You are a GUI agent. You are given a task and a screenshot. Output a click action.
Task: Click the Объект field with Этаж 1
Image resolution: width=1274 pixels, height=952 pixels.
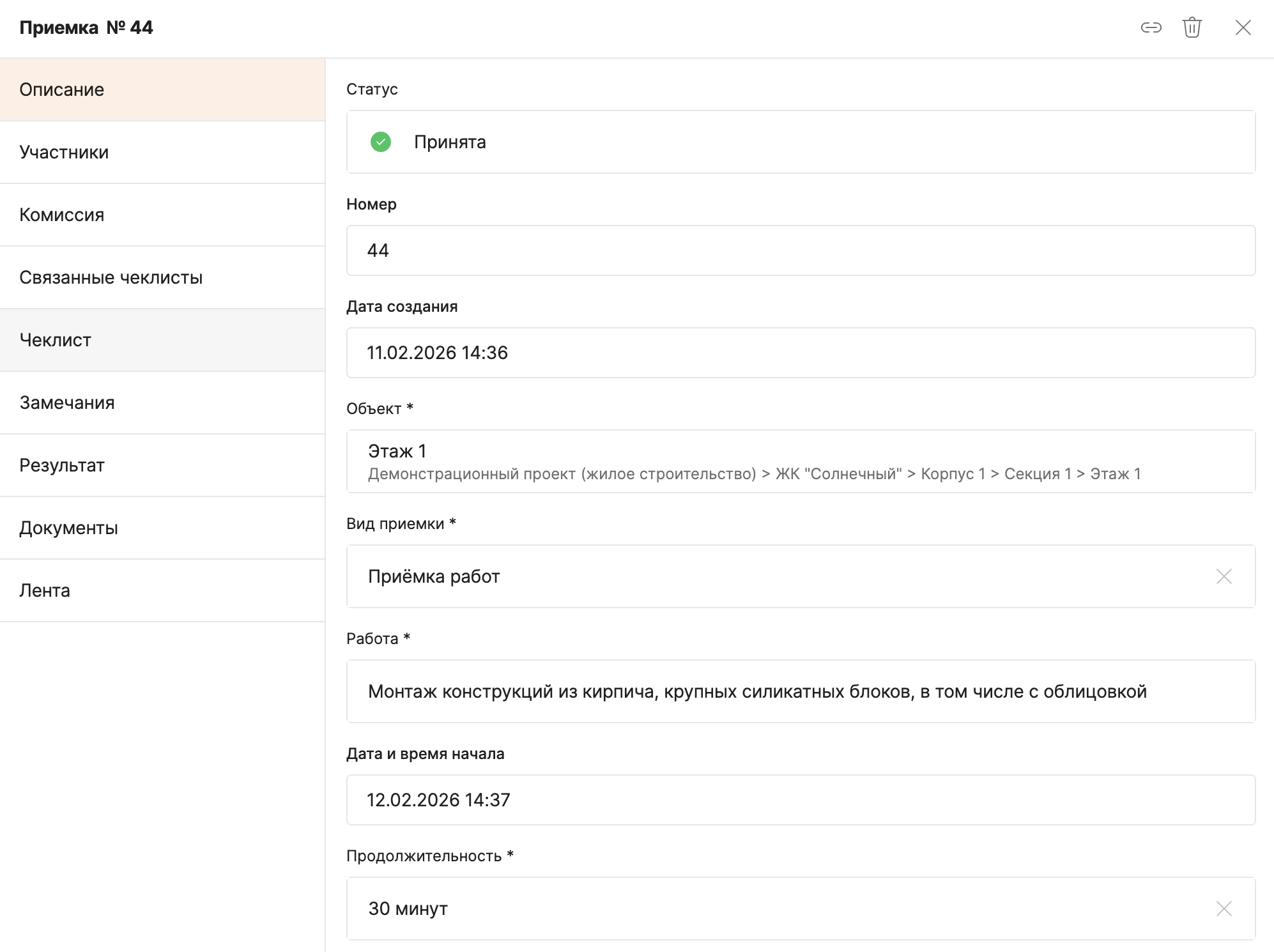800,461
